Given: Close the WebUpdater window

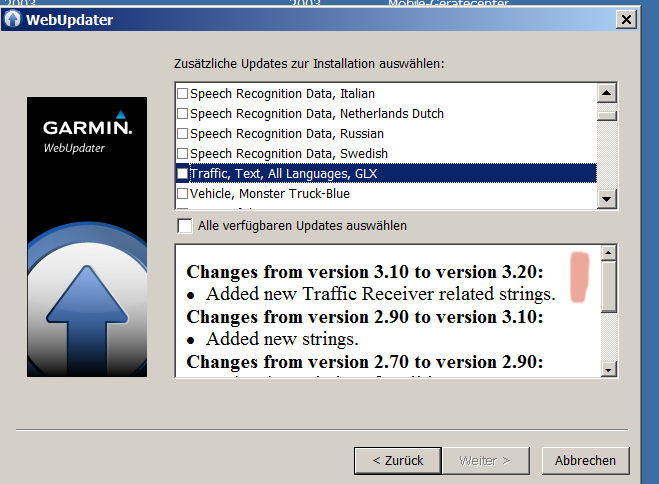Looking at the screenshot, I should (626, 19).
